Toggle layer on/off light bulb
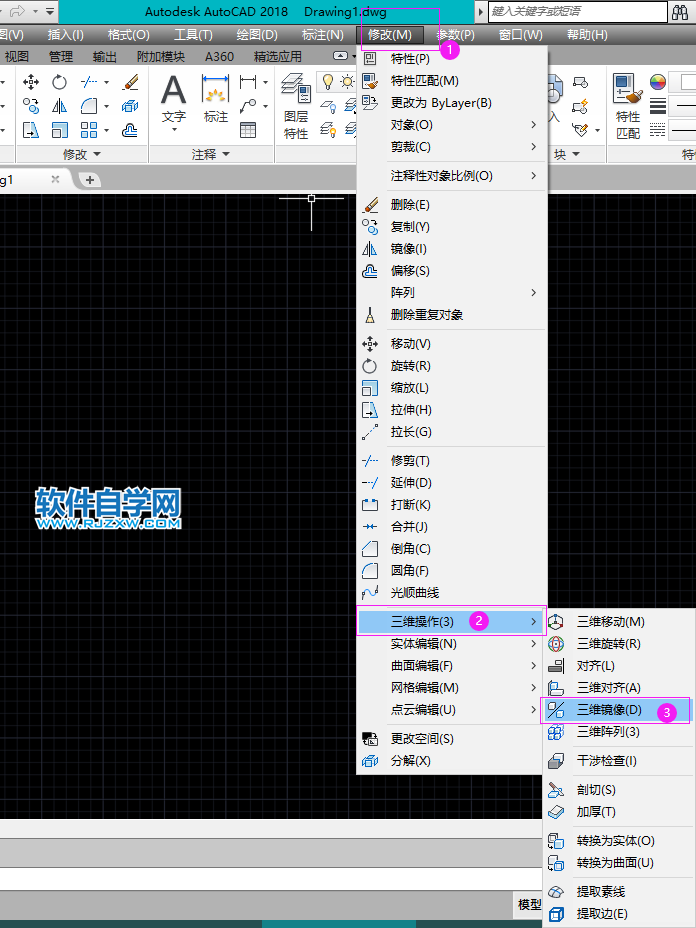 click(327, 82)
